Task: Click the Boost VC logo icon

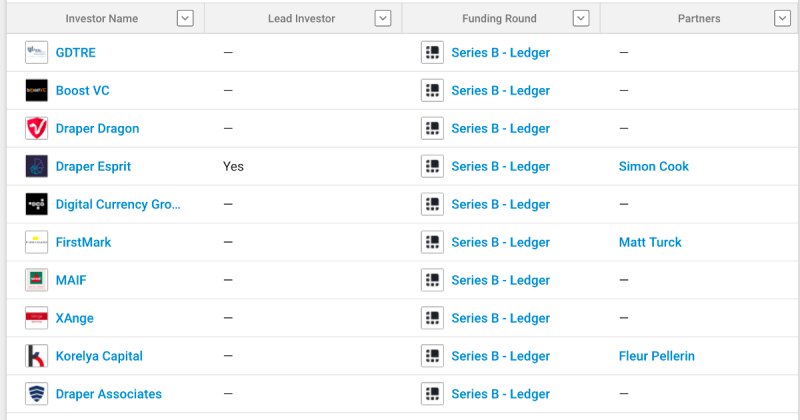Action: 36,90
